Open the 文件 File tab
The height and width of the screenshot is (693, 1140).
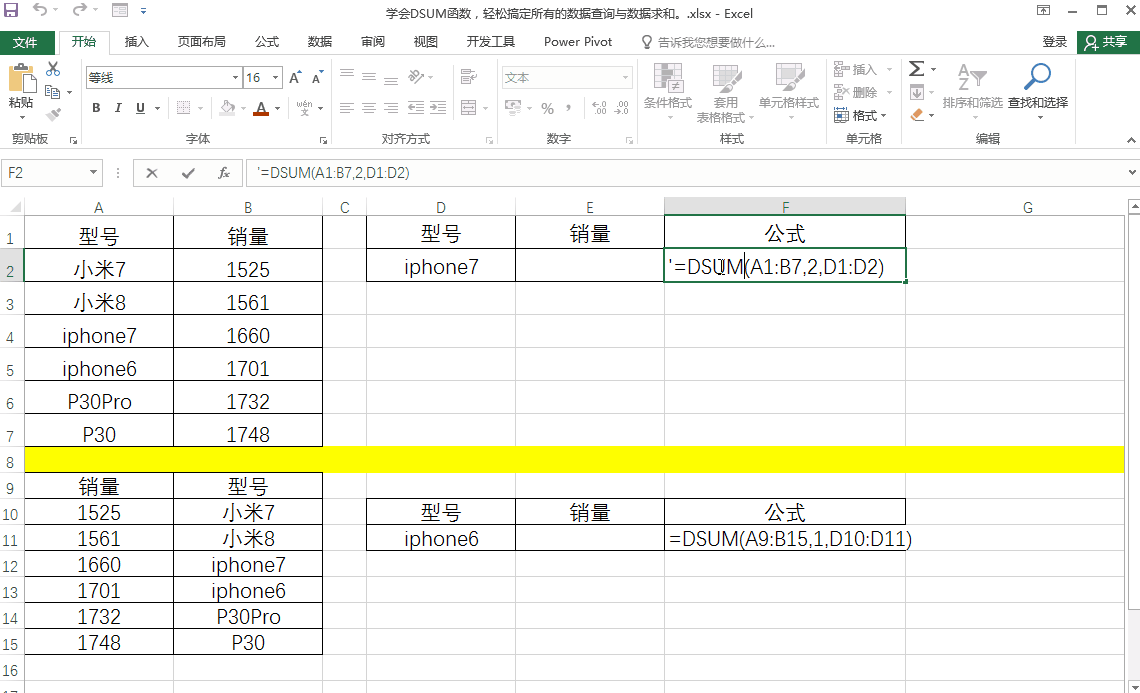(27, 42)
